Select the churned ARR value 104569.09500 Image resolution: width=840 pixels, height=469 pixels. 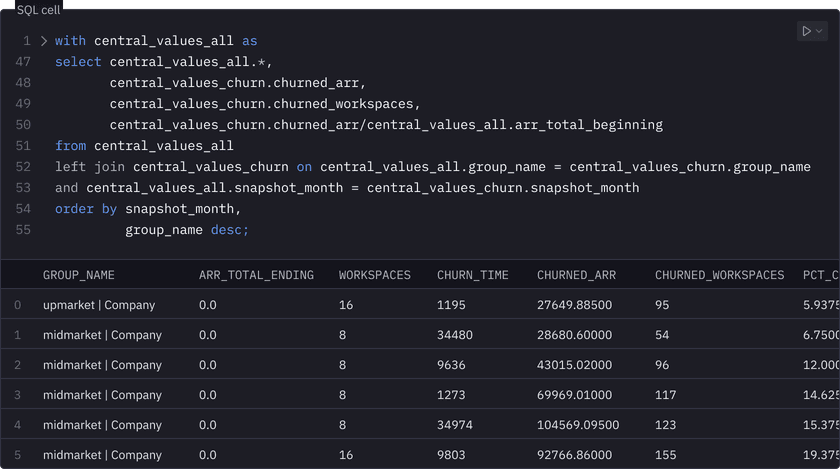(x=577, y=425)
